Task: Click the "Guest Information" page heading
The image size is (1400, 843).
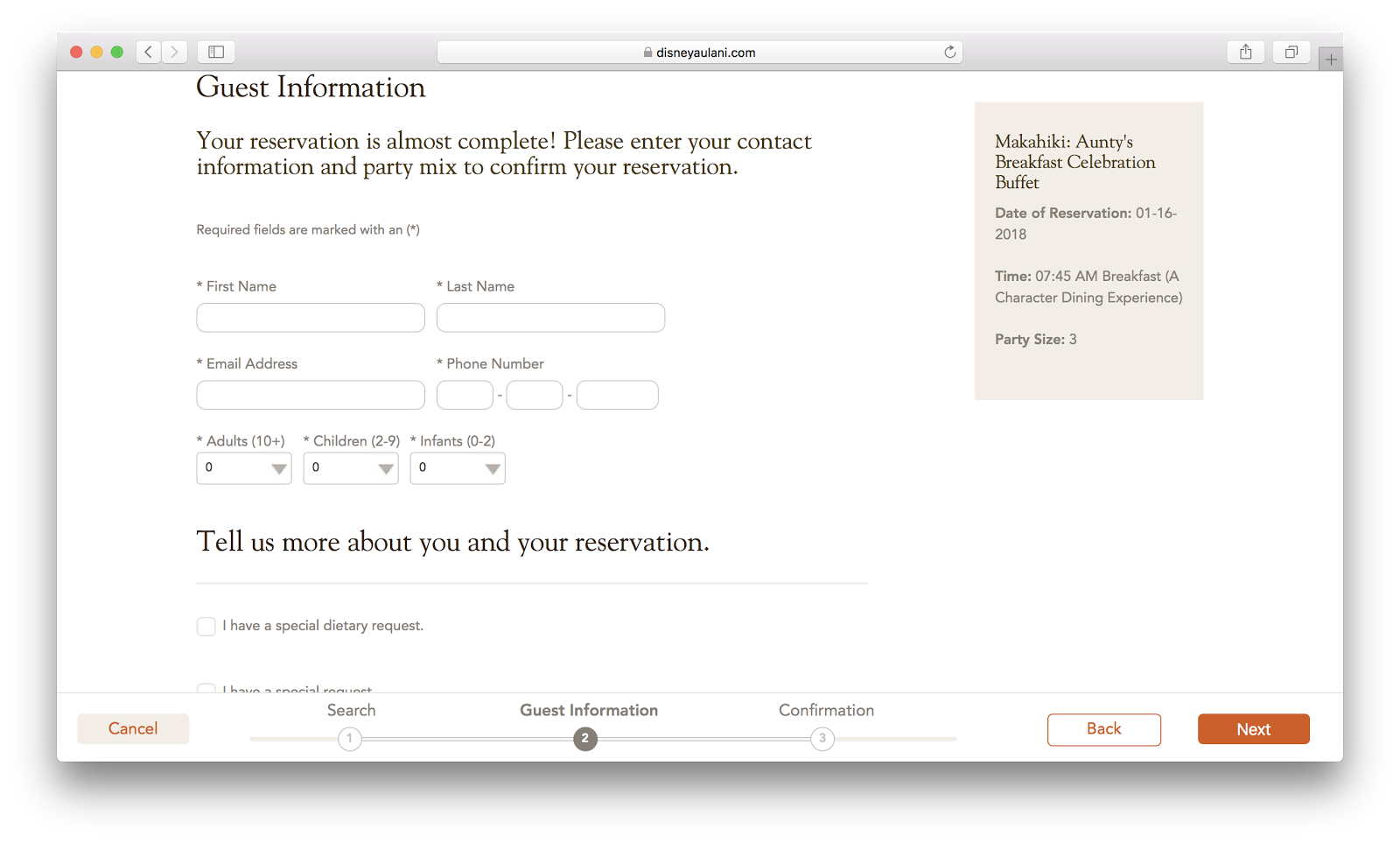Action: 311,88
